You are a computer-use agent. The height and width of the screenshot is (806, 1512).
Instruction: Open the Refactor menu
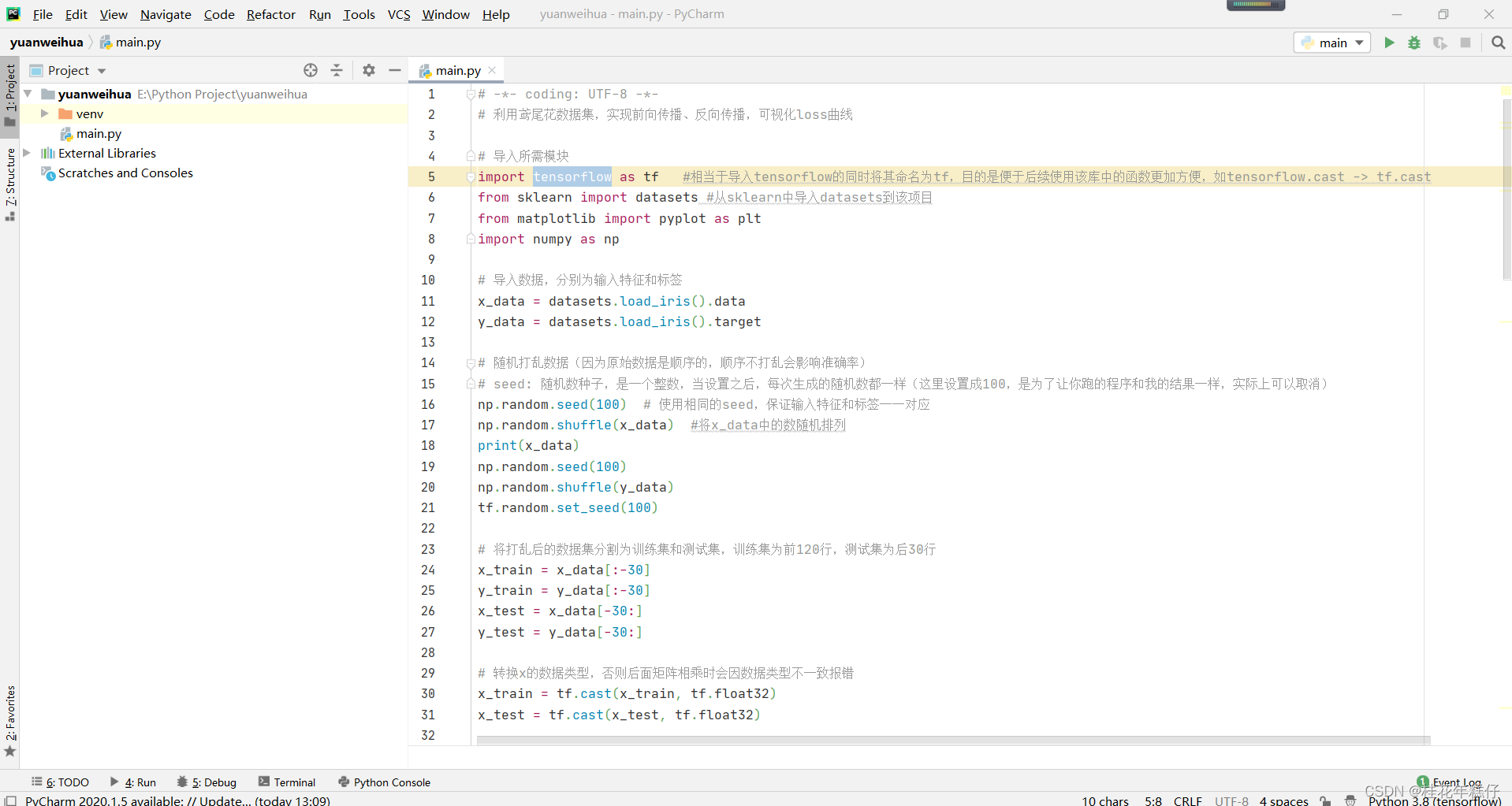tap(270, 14)
